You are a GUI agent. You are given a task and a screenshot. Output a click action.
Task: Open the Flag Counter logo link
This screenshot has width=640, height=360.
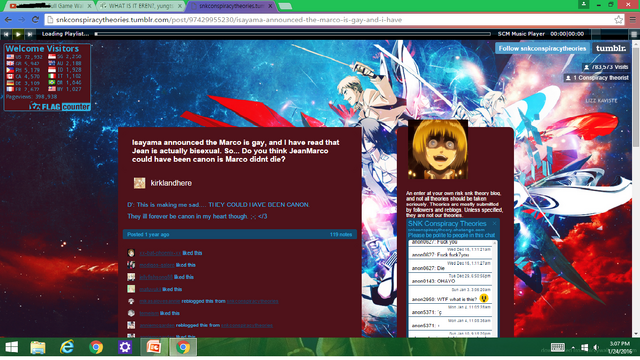pos(60,107)
